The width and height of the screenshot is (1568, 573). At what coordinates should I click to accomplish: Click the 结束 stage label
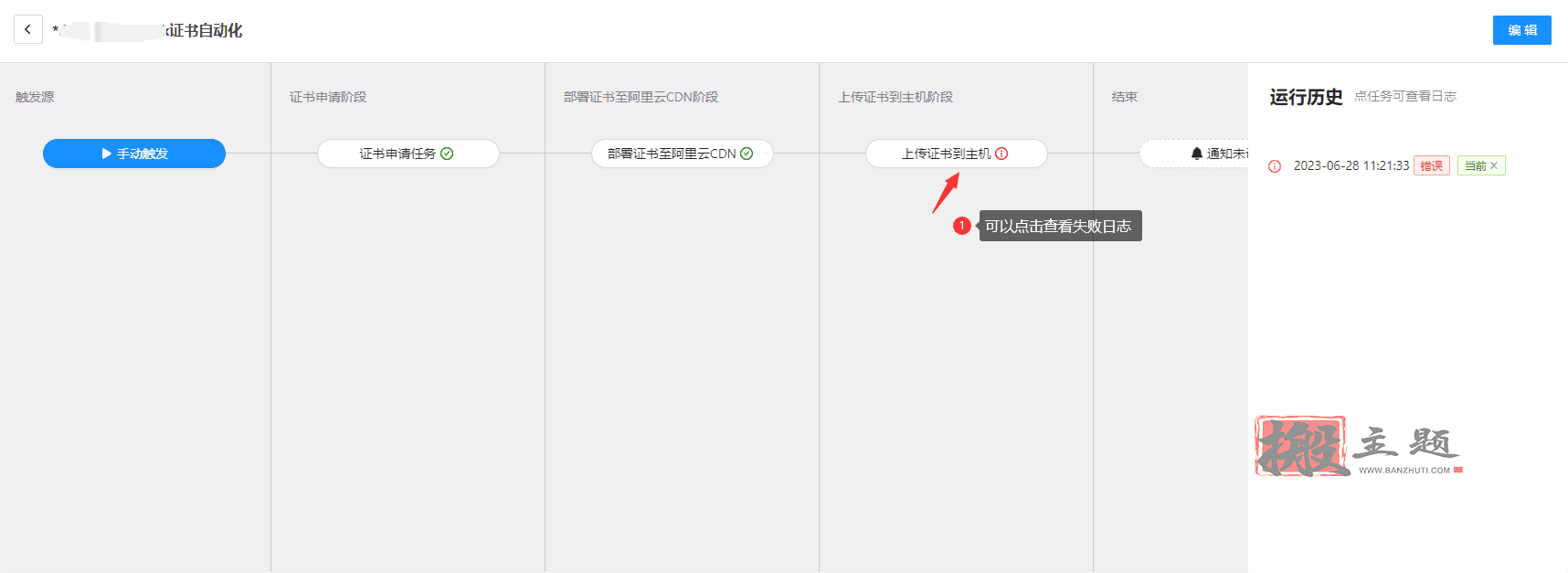(1125, 97)
